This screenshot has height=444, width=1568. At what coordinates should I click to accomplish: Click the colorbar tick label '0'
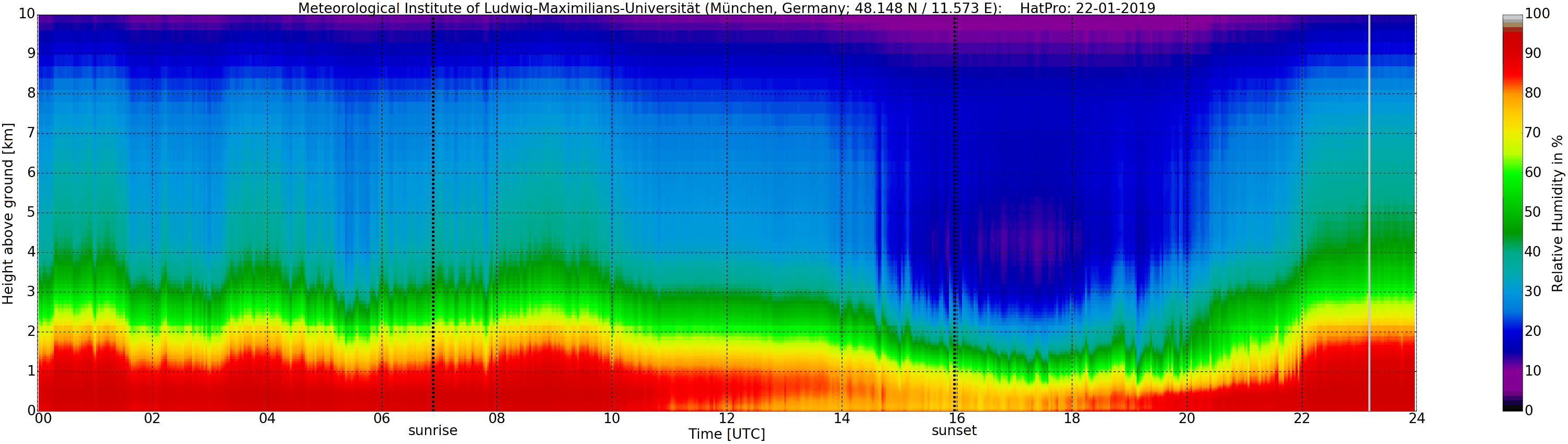1528,411
